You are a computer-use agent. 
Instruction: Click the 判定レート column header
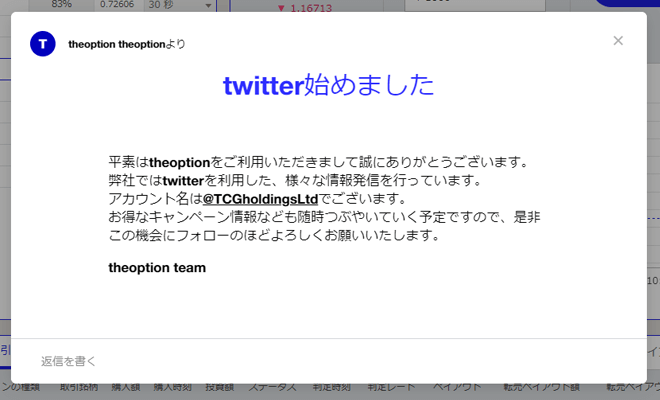coord(391,387)
